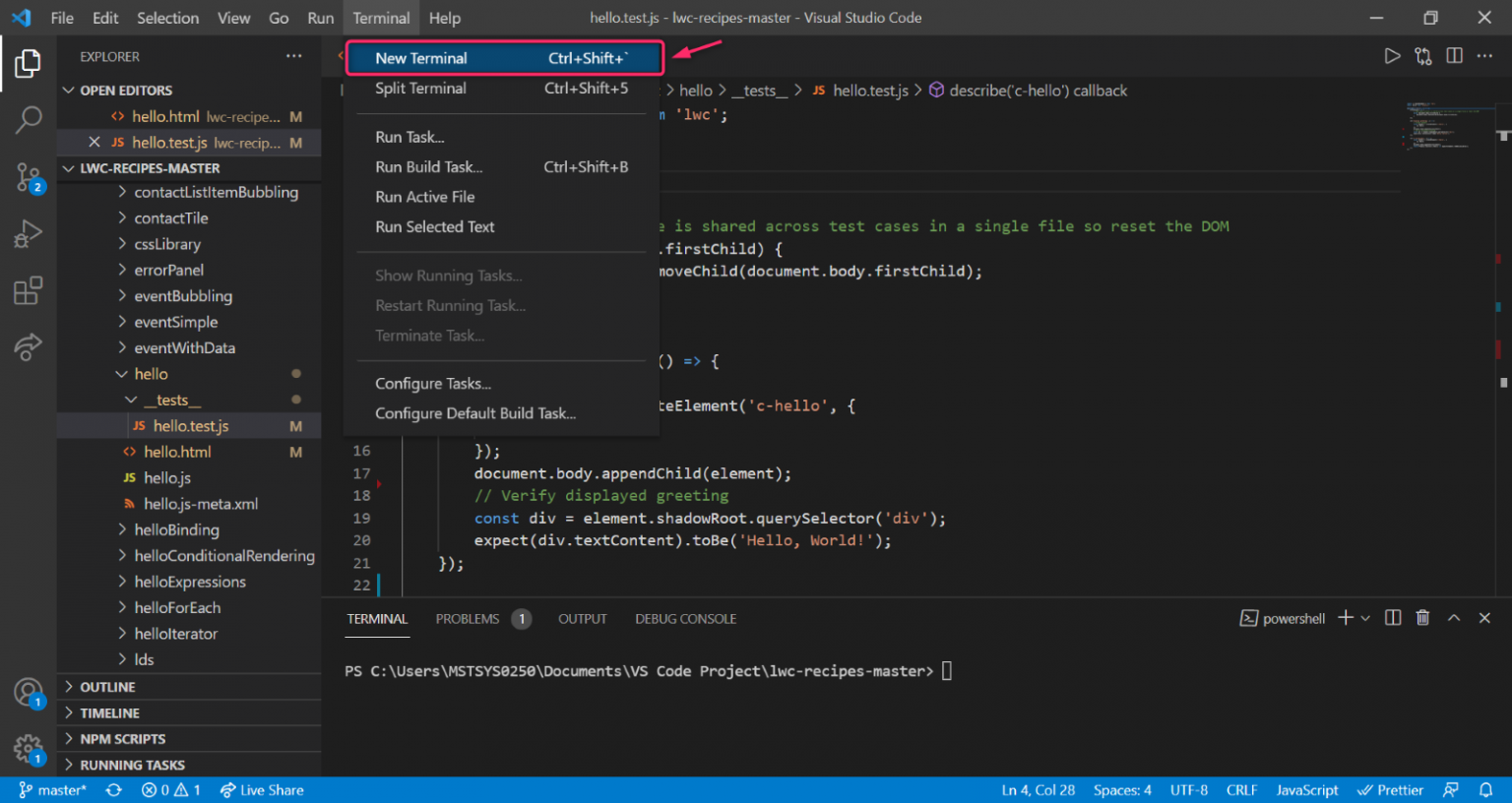This screenshot has width=1512, height=803.
Task: Open the Source Control view
Action: (x=28, y=176)
